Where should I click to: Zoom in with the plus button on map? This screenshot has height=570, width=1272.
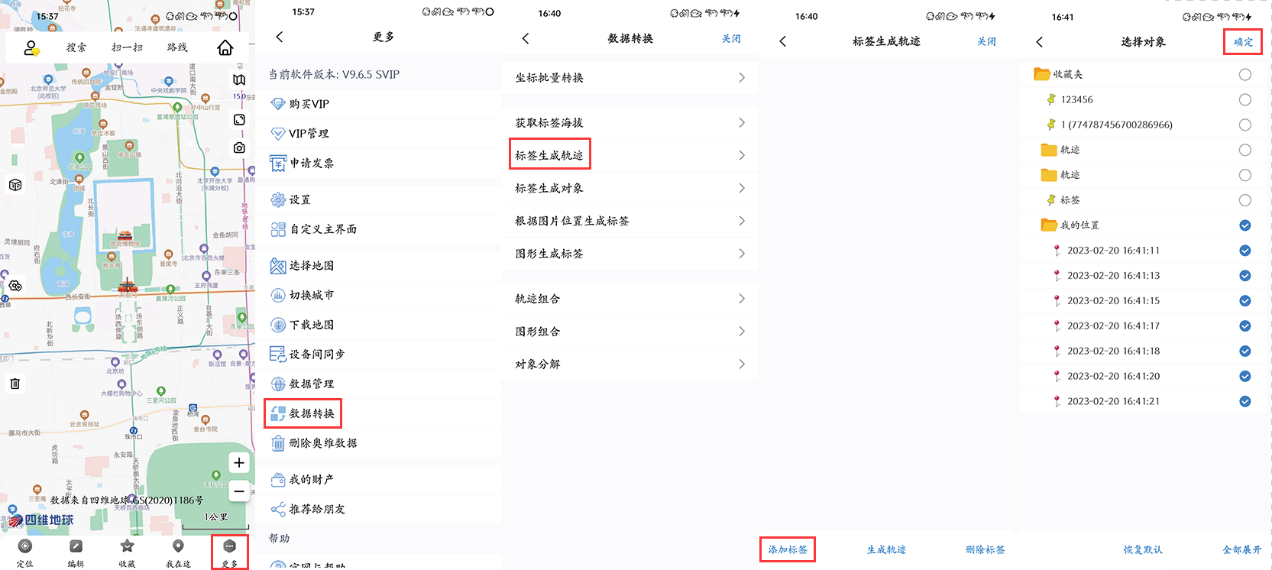coord(238,463)
